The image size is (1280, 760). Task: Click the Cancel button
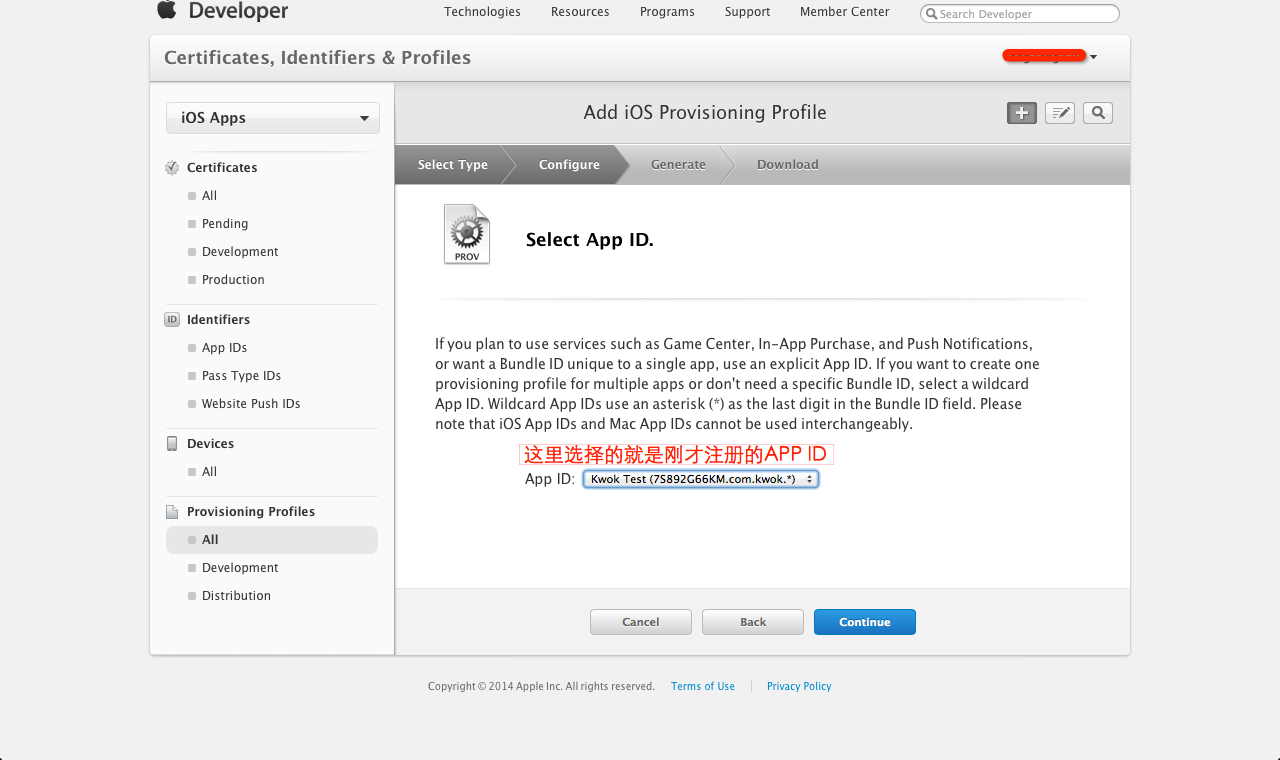tap(641, 622)
